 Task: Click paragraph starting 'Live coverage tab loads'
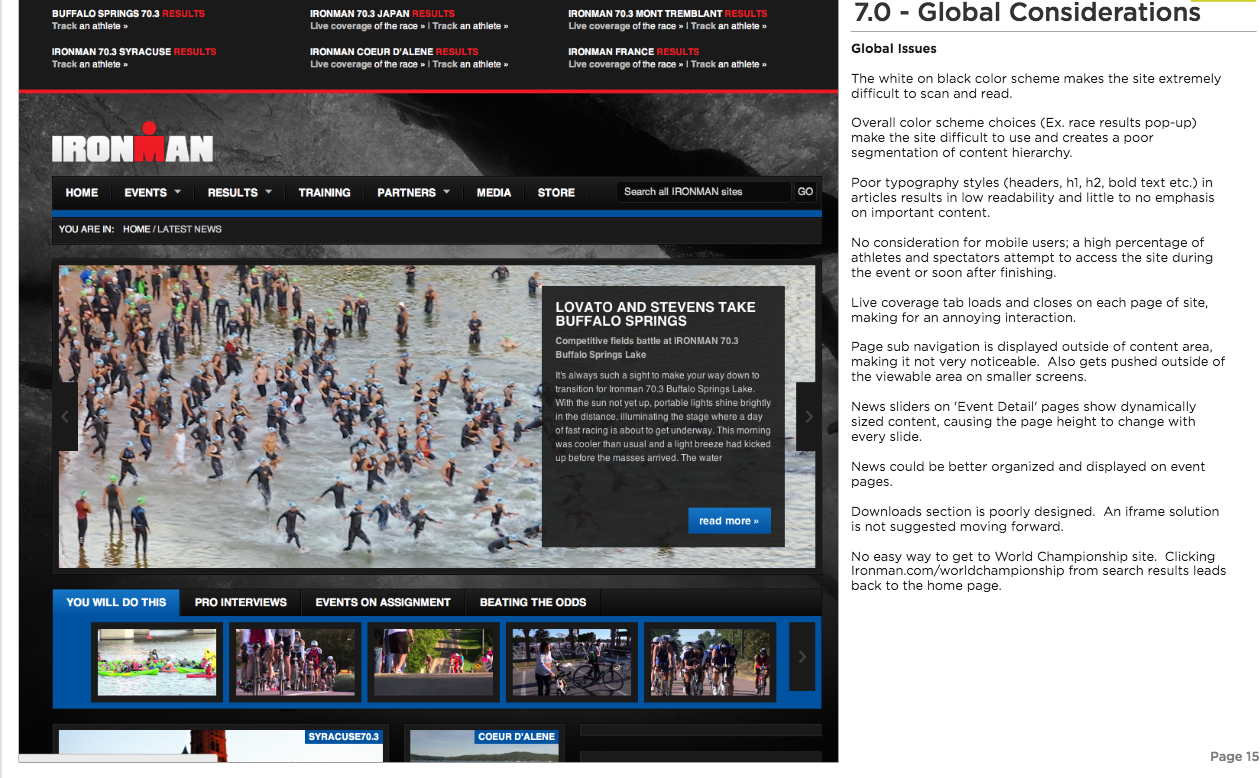click(1030, 310)
